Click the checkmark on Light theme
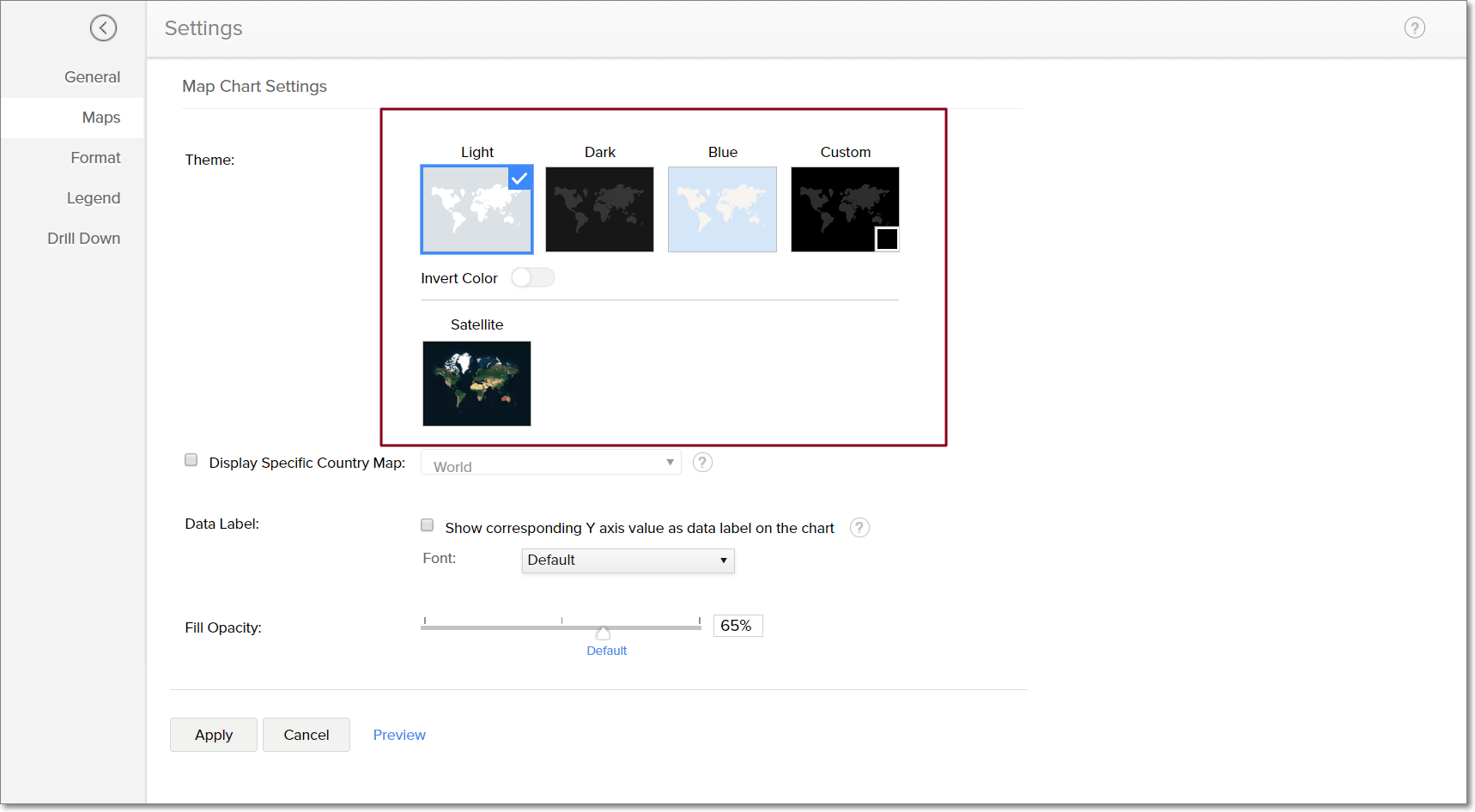This screenshot has height=812, width=1475. [519, 179]
